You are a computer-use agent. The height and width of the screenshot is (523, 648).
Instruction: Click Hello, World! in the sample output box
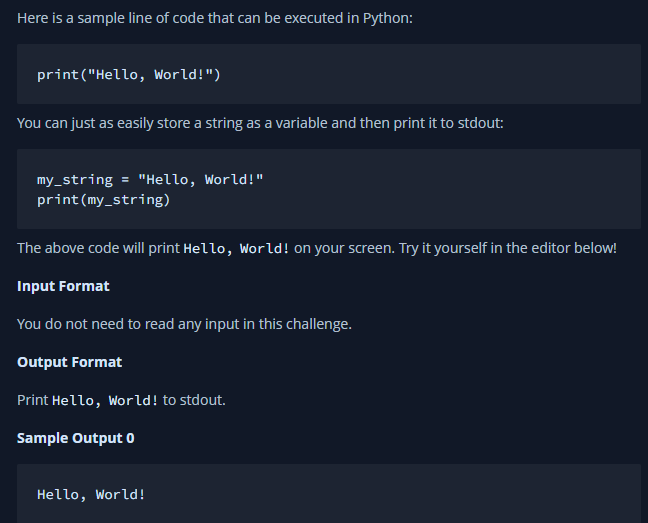pos(91,494)
